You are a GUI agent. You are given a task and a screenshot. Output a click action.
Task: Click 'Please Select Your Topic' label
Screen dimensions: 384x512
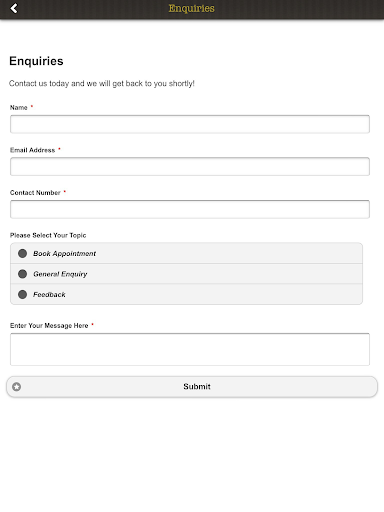coord(48,235)
